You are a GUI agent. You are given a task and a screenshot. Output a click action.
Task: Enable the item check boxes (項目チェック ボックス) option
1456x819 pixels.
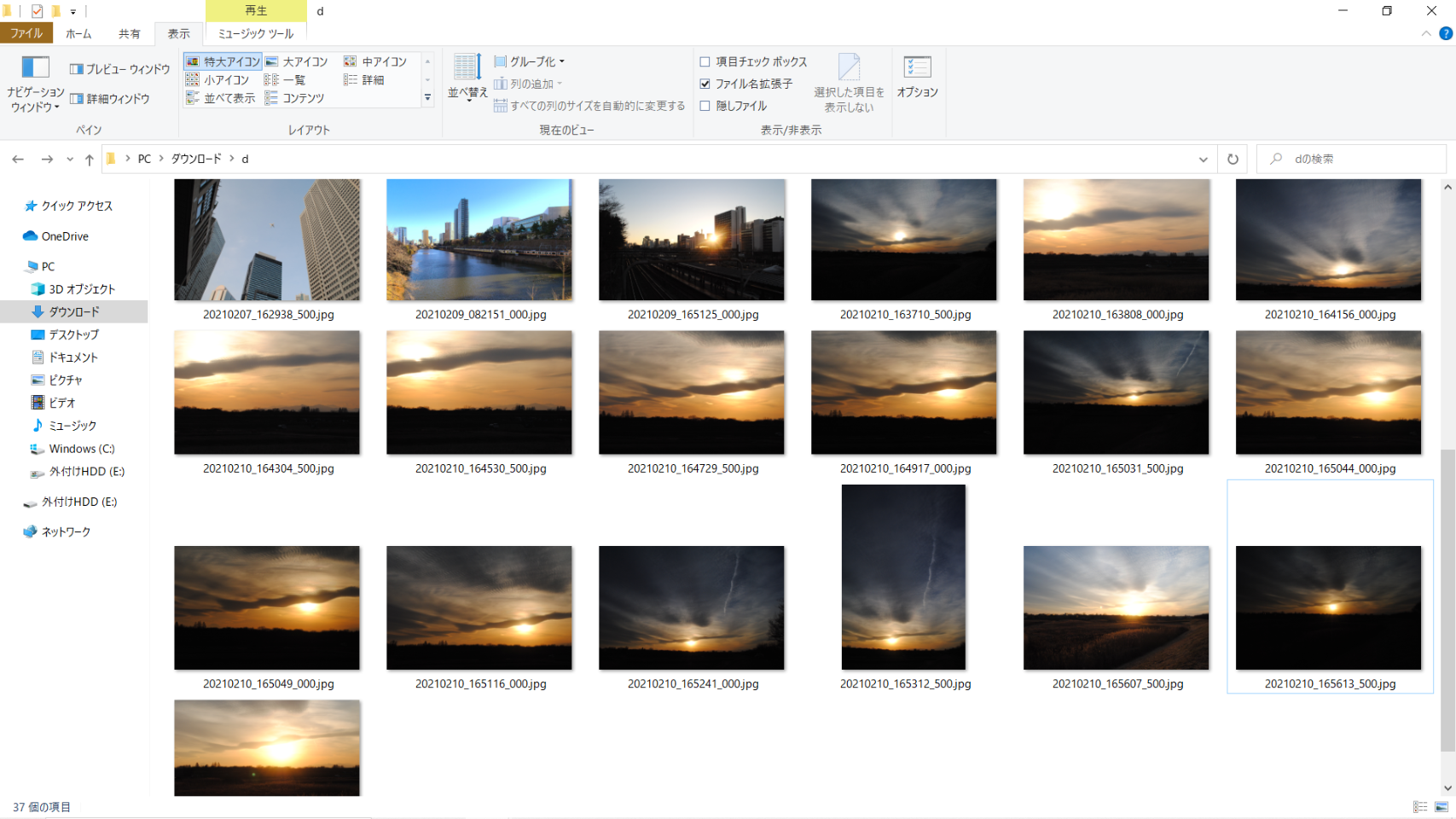pos(705,61)
